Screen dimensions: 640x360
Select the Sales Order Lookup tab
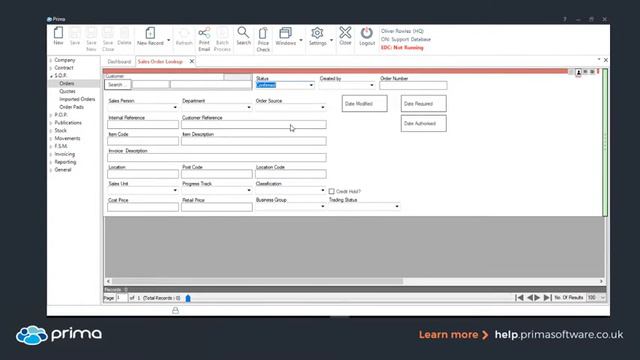click(x=160, y=62)
